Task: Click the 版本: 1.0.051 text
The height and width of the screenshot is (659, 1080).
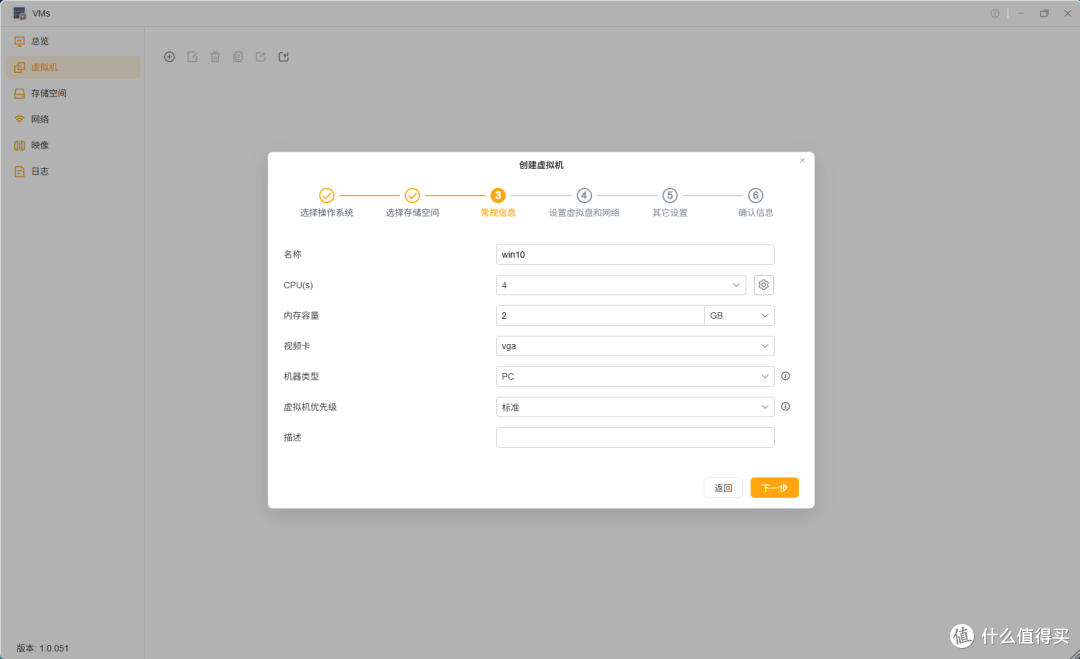Action: tap(43, 648)
